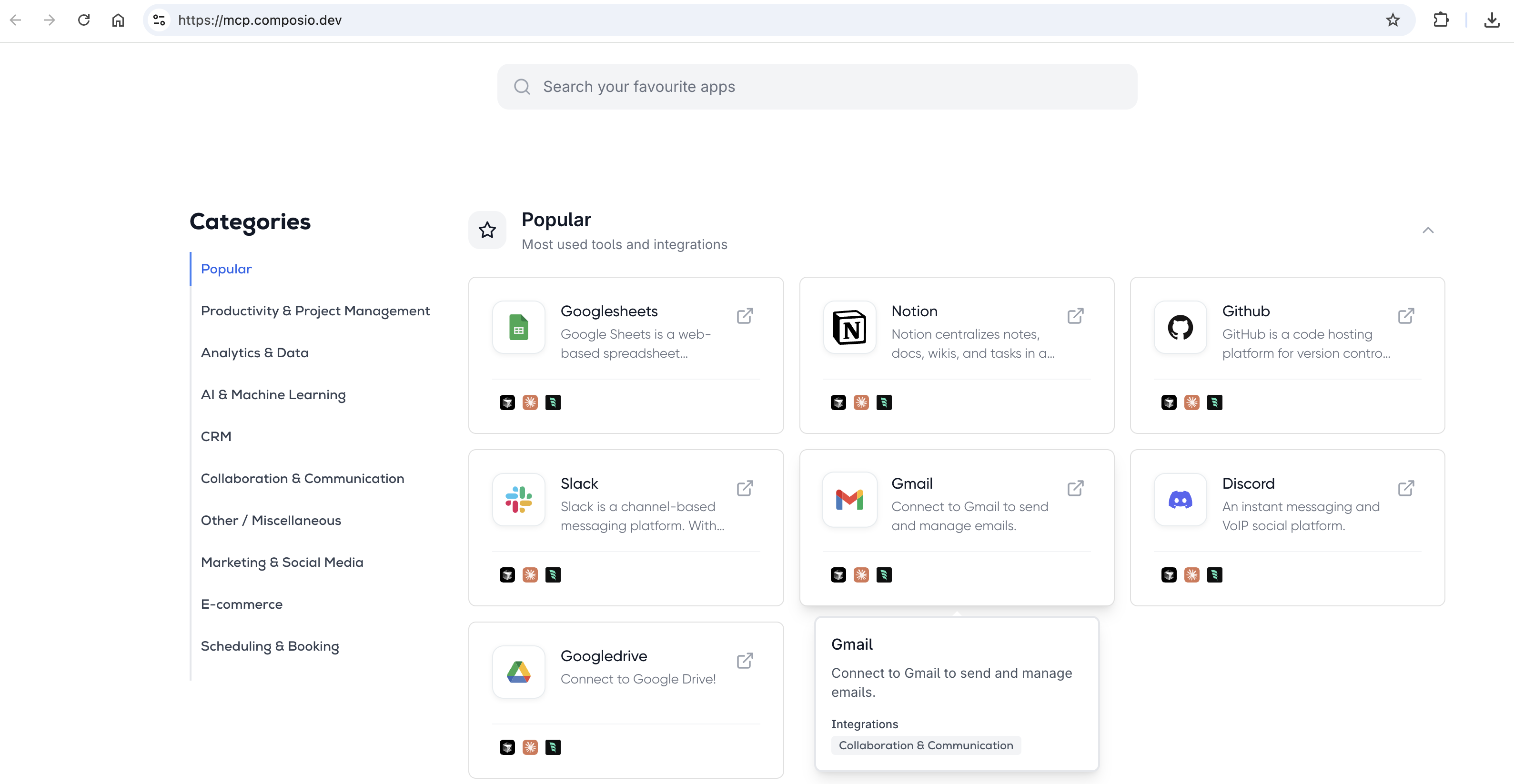
Task: Click the Windsurf icon on the Discord card
Action: [1215, 575]
